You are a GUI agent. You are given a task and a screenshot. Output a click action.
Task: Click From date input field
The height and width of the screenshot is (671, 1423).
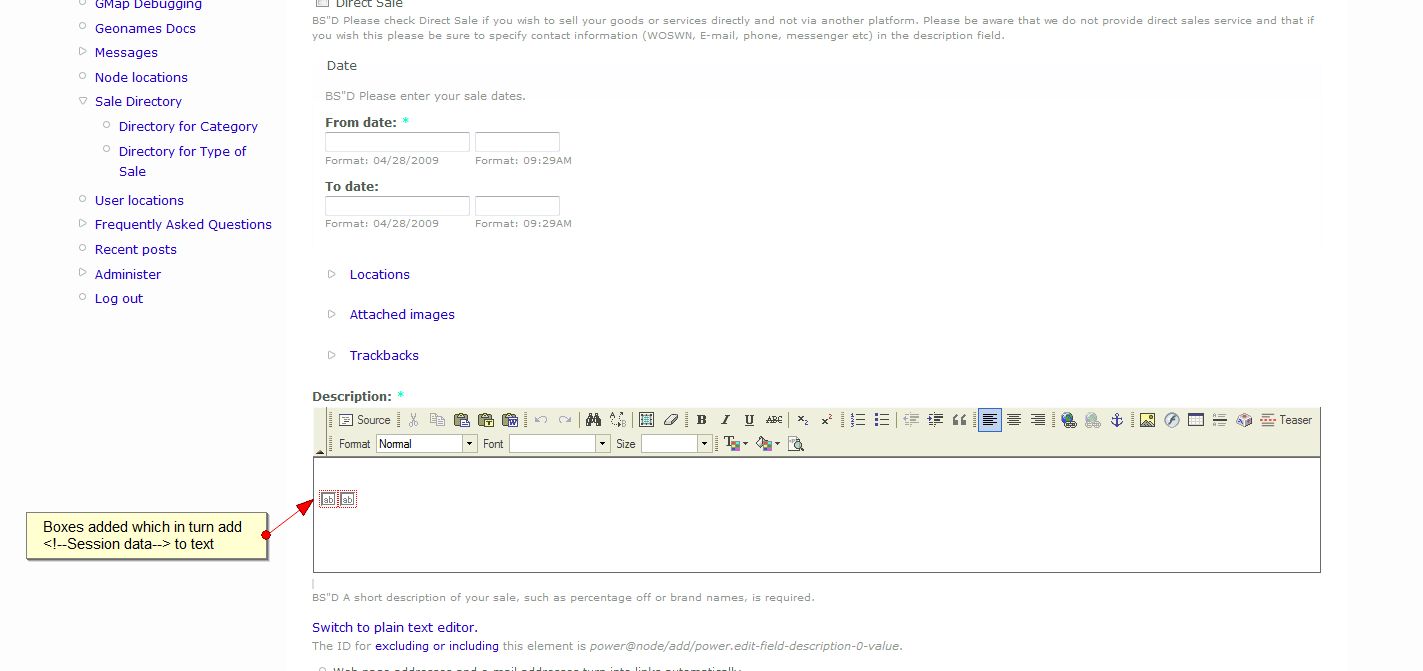[x=397, y=142]
